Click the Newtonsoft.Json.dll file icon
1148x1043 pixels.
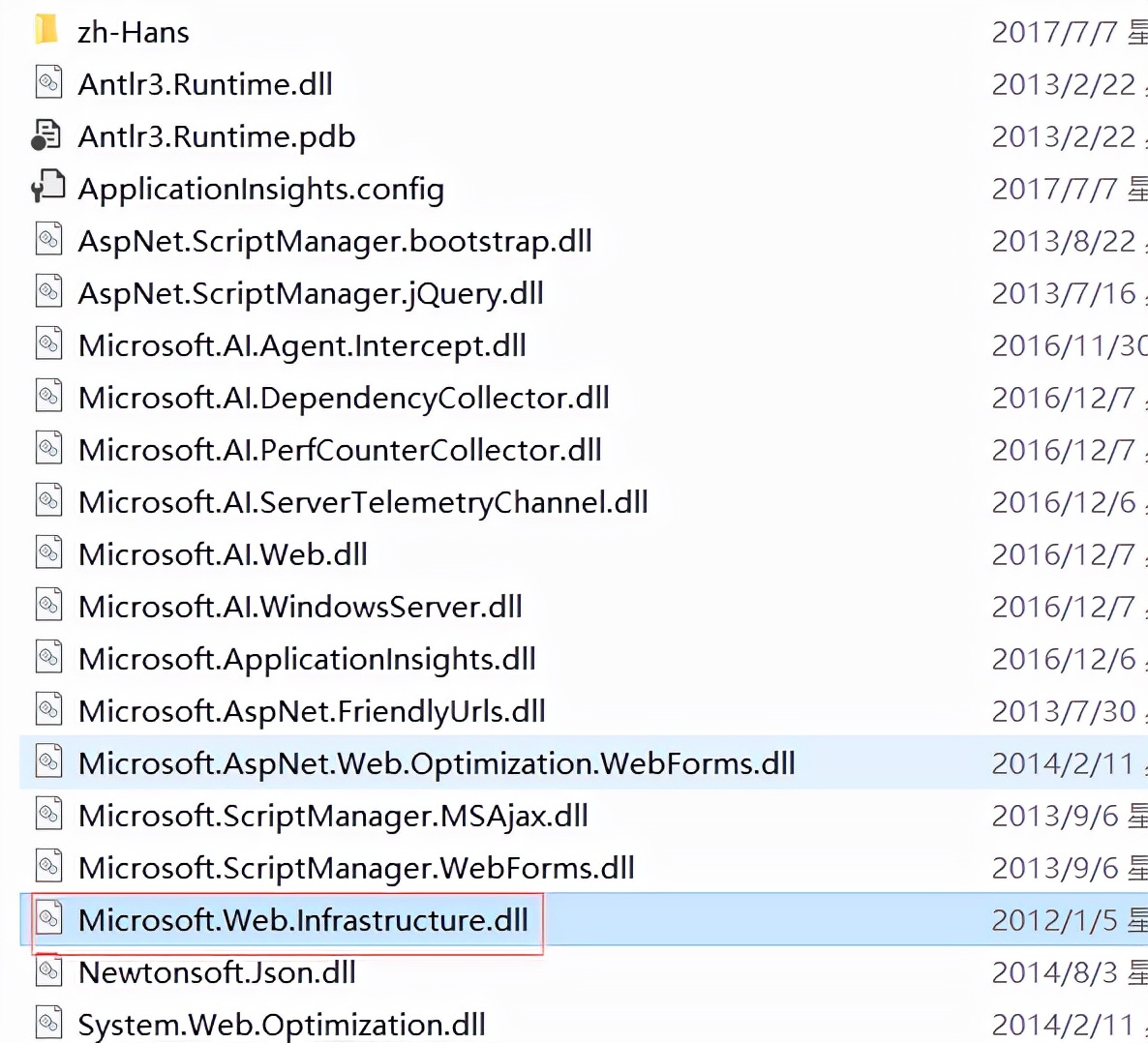coord(48,972)
